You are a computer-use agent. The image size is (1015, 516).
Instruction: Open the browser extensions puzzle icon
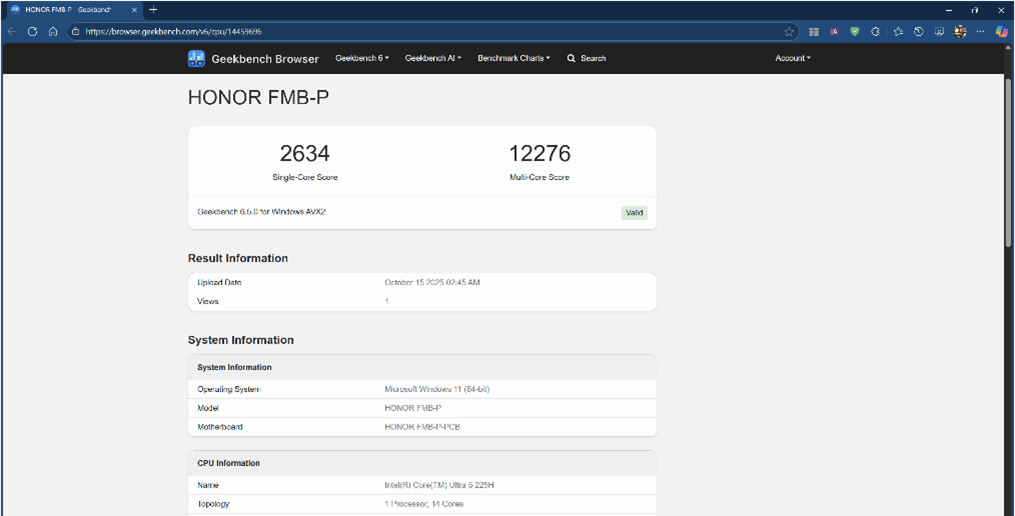click(x=875, y=31)
